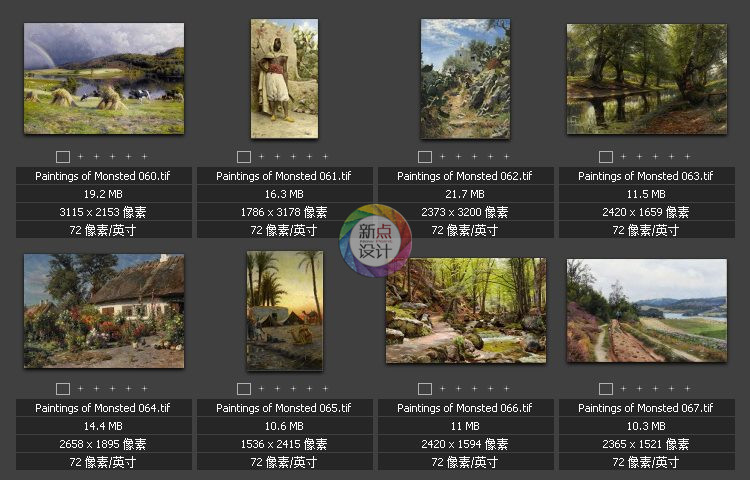Click the 2658 x 1895 dimensions text
The image size is (750, 480).
coord(103,444)
